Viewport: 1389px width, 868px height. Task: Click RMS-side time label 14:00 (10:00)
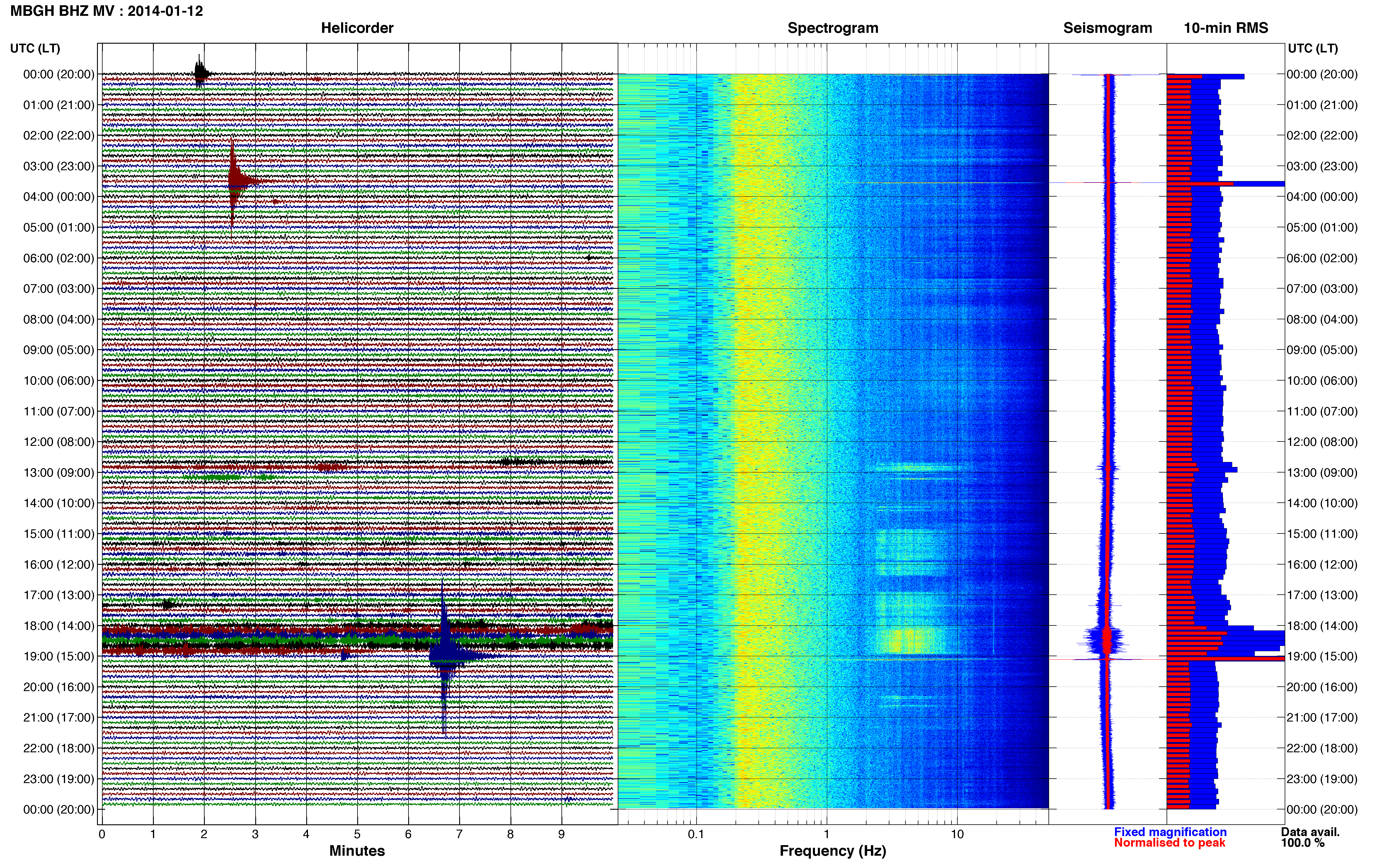pyautogui.click(x=1322, y=504)
